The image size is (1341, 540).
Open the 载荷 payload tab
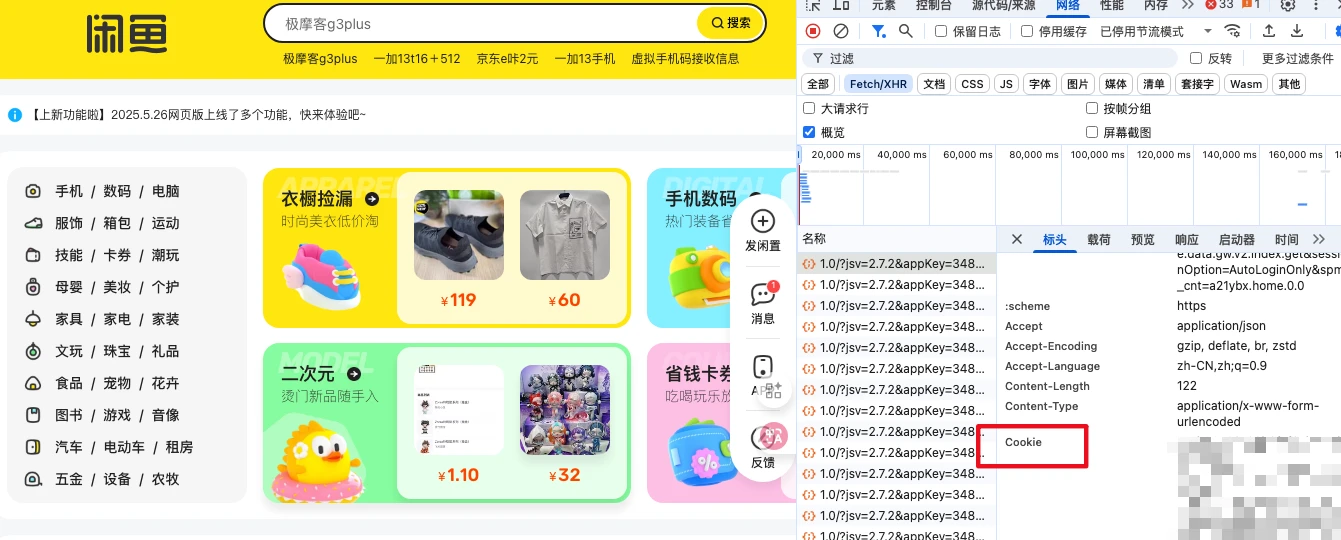click(1099, 240)
